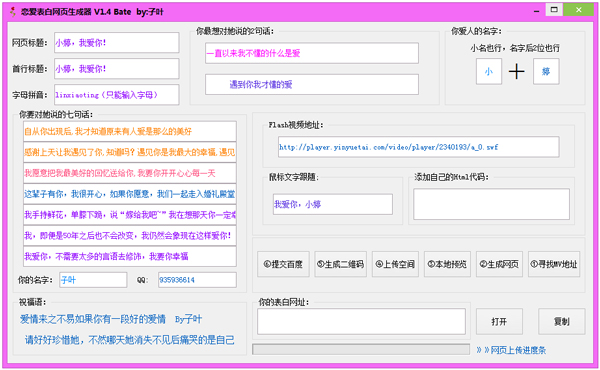Click the app icon in the title bar
The height and width of the screenshot is (370, 600).
coord(13,12)
